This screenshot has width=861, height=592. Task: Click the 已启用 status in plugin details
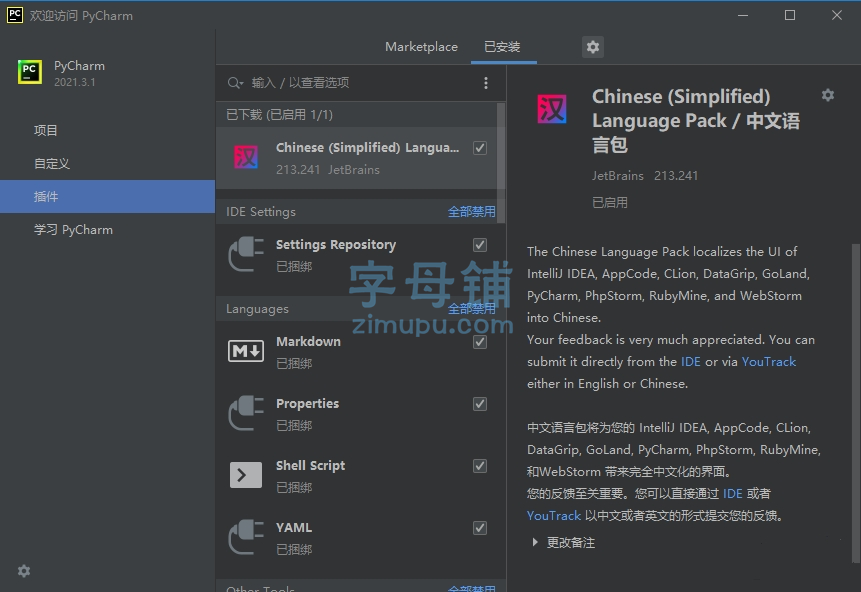(610, 203)
